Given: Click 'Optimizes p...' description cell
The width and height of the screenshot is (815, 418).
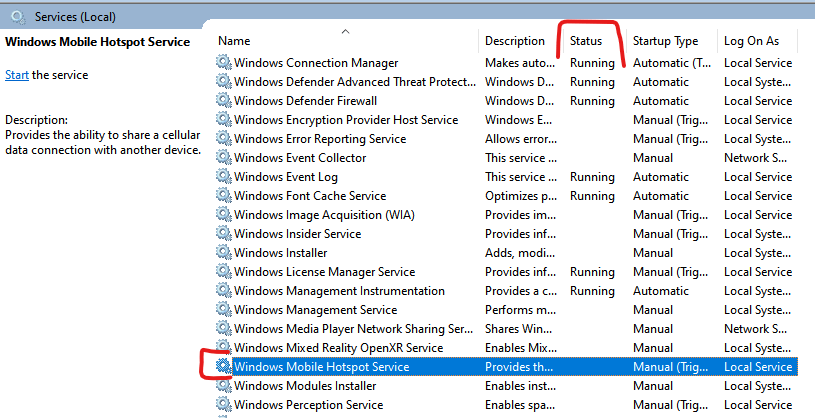Looking at the screenshot, I should click(x=521, y=197).
